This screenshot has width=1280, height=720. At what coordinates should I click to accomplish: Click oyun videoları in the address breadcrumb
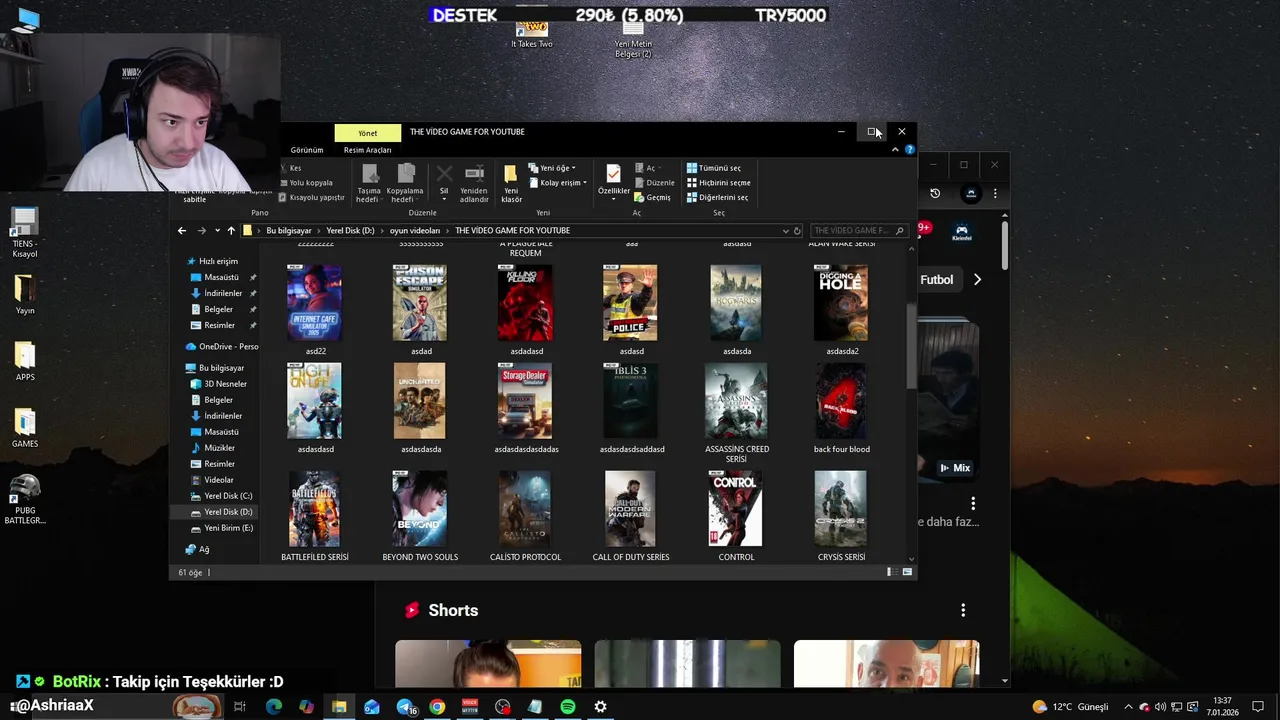click(414, 231)
